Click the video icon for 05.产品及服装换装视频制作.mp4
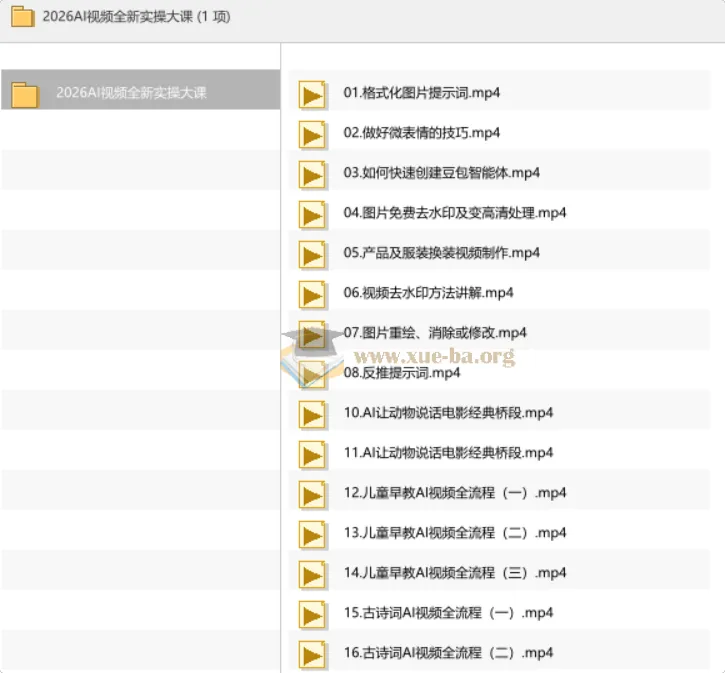 [x=312, y=255]
